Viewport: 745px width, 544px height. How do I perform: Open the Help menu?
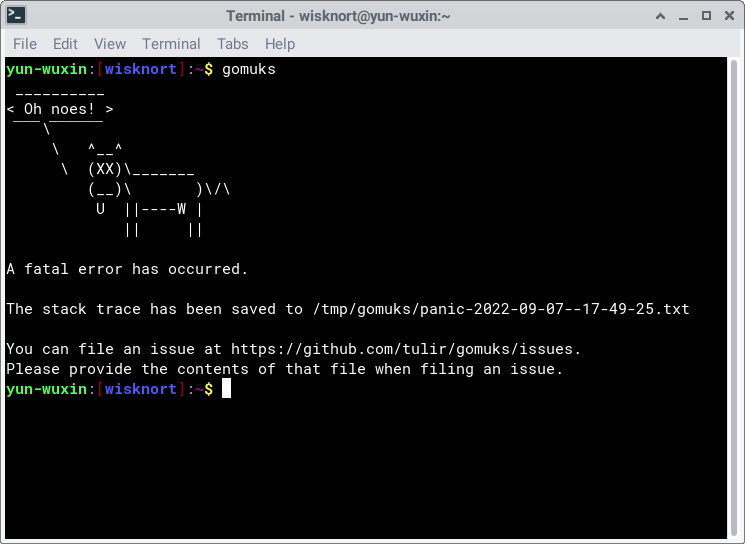click(280, 44)
